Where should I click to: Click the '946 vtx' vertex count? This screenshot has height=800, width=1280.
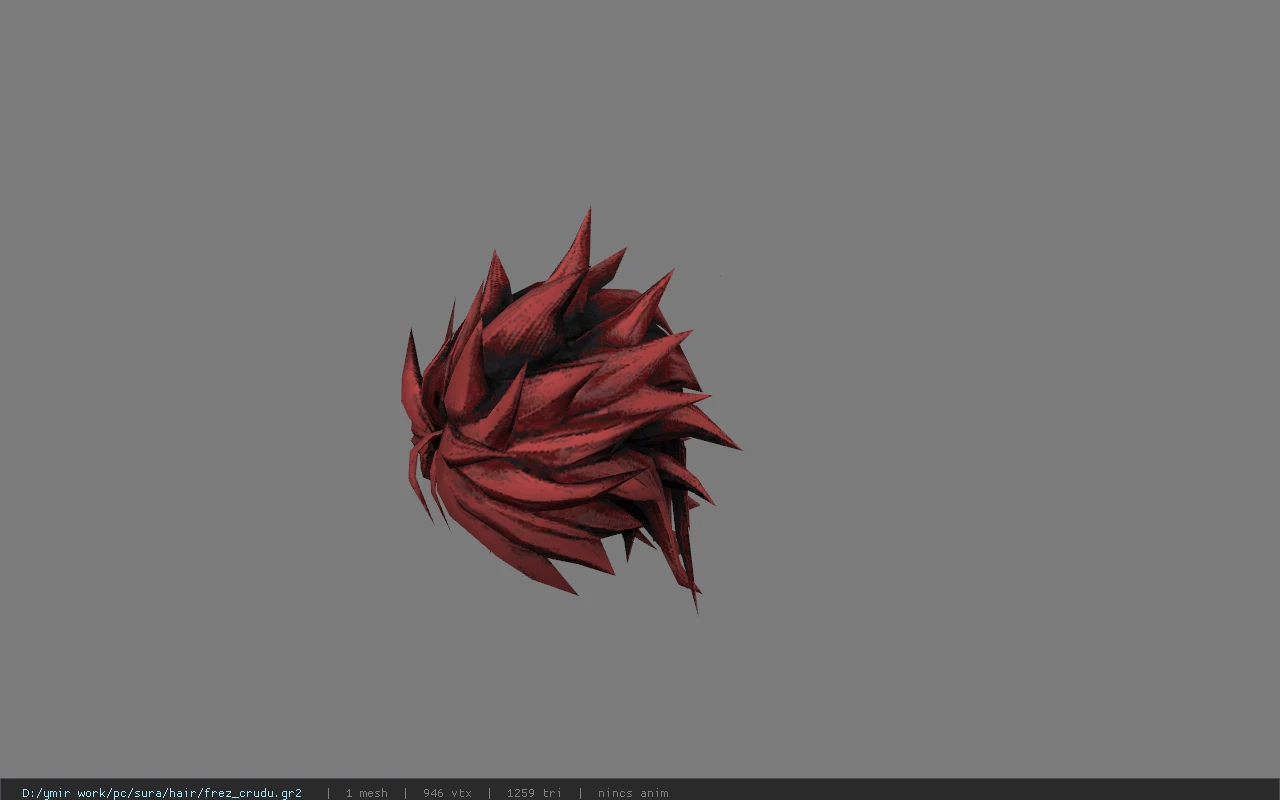coord(447,793)
